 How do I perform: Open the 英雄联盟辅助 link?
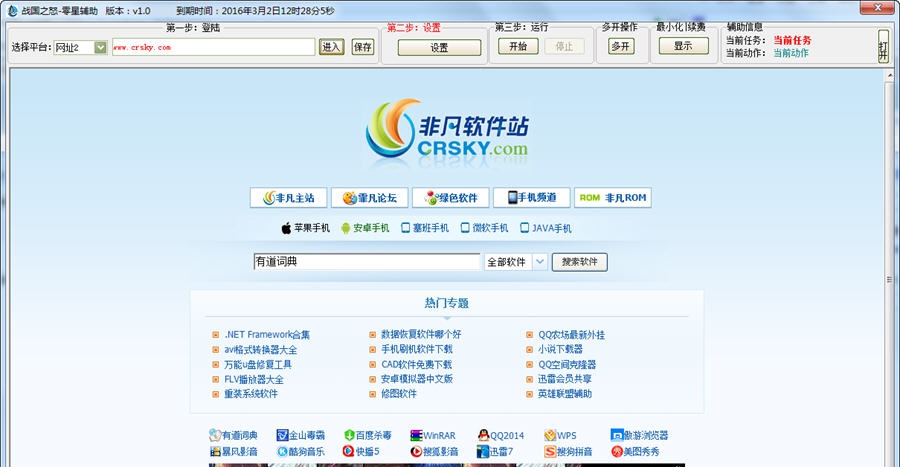(x=565, y=394)
